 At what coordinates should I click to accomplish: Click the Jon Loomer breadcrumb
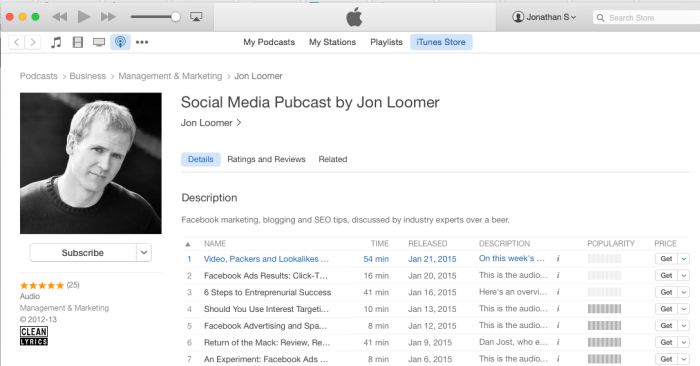point(258,76)
